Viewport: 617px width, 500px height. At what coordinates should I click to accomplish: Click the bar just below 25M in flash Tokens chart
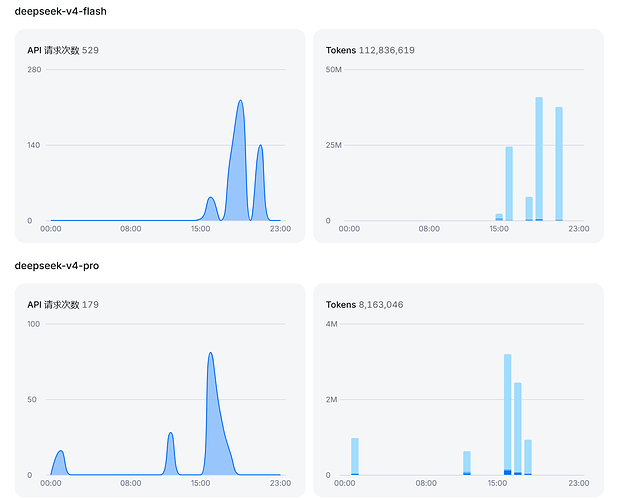(x=509, y=184)
